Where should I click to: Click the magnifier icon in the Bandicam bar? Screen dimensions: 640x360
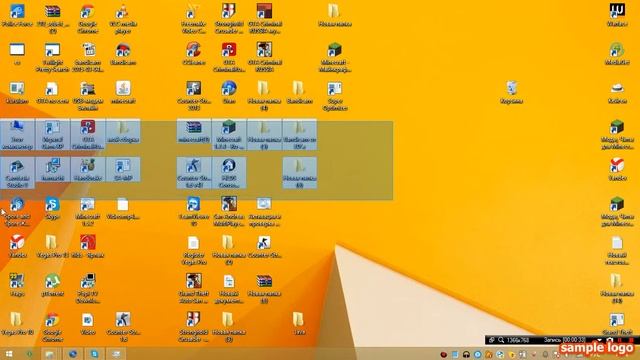pyautogui.click(x=500, y=340)
